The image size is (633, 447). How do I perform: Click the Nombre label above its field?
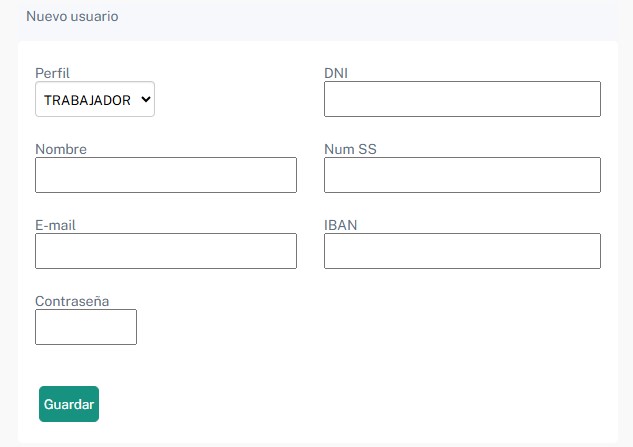click(61, 149)
